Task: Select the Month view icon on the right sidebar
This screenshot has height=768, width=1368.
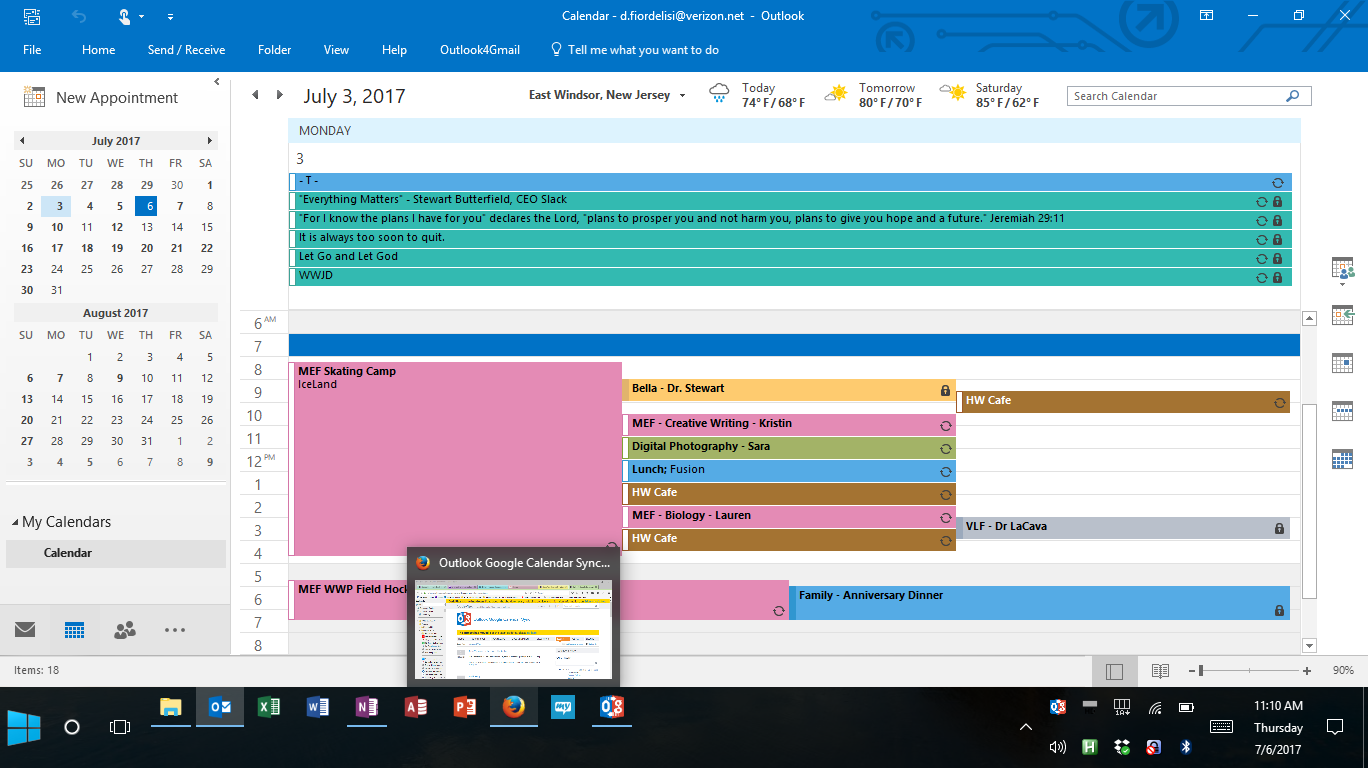Action: (1342, 459)
